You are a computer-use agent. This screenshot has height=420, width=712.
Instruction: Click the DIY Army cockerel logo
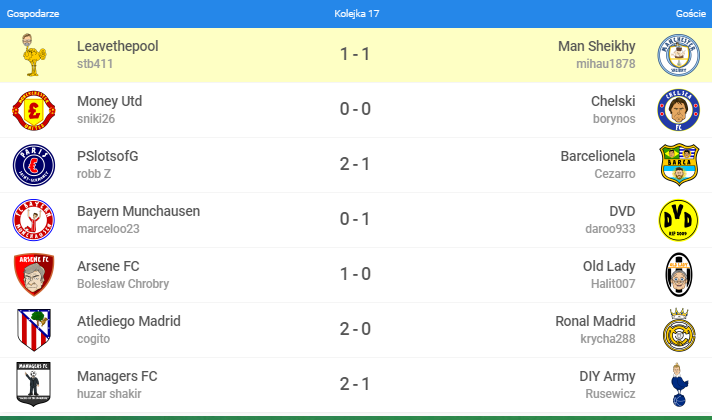[678, 385]
